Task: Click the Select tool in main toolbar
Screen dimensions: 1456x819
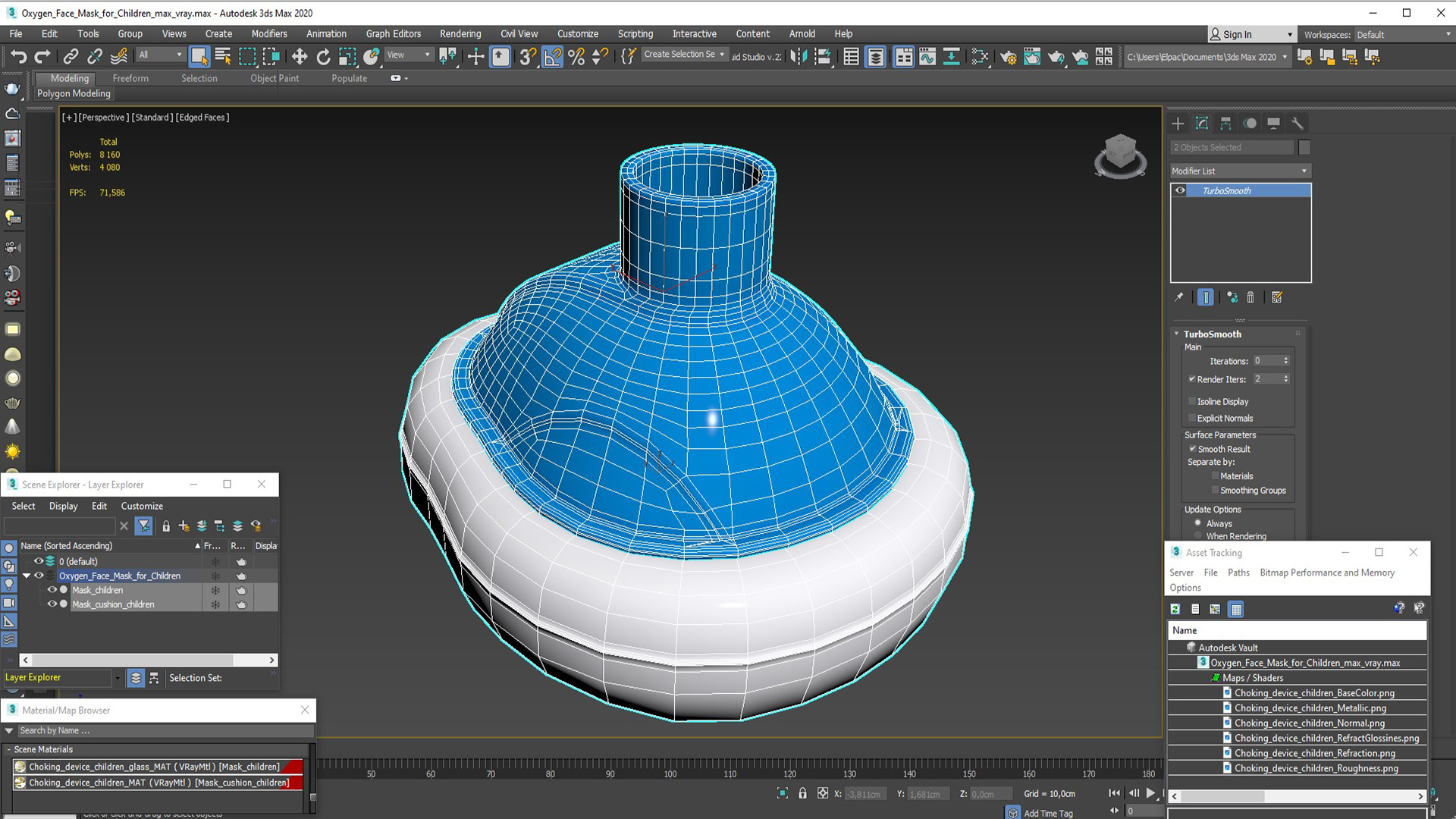Action: [x=197, y=56]
